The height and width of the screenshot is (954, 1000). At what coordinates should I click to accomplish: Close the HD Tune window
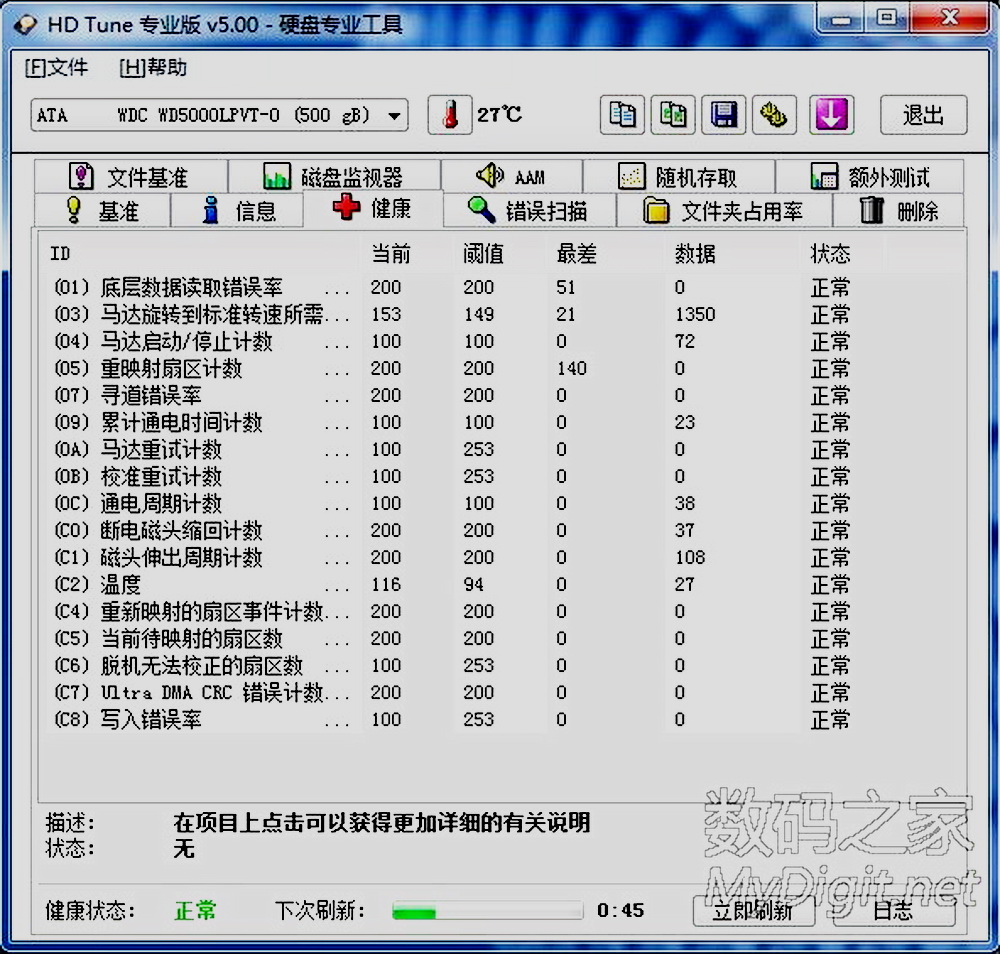(950, 18)
